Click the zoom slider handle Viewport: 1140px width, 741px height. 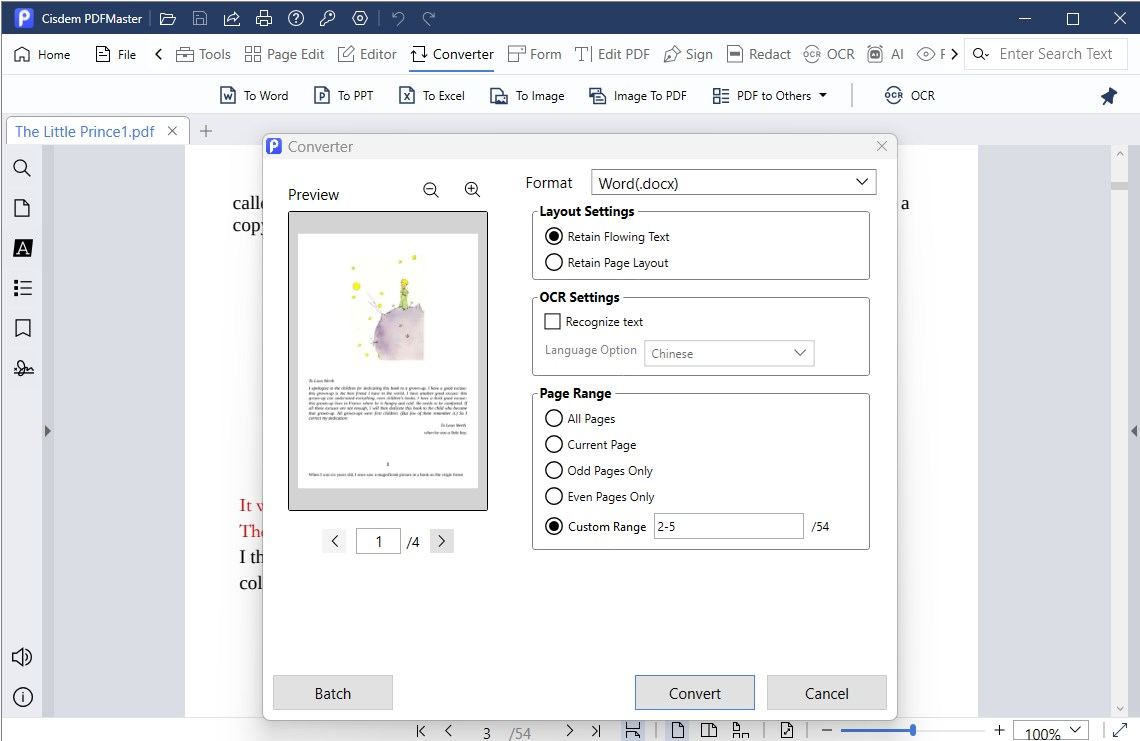pos(912,730)
